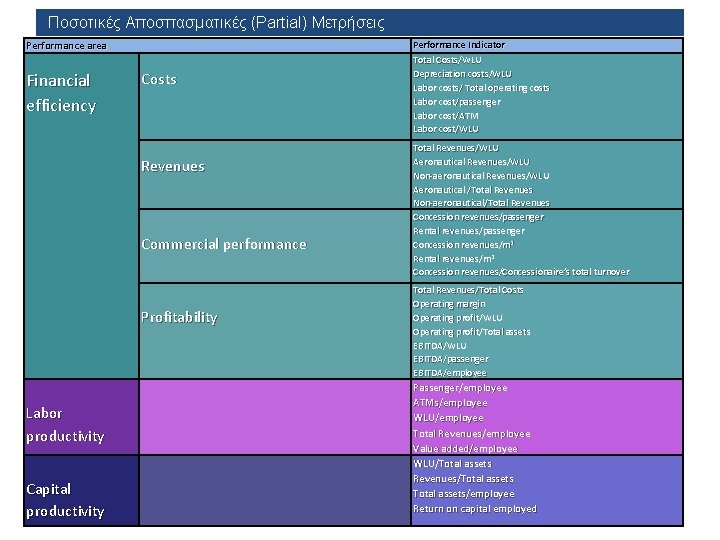The width and height of the screenshot is (720, 540).
Task: Click the 'Commercial performance' cell
Action: pos(275,246)
